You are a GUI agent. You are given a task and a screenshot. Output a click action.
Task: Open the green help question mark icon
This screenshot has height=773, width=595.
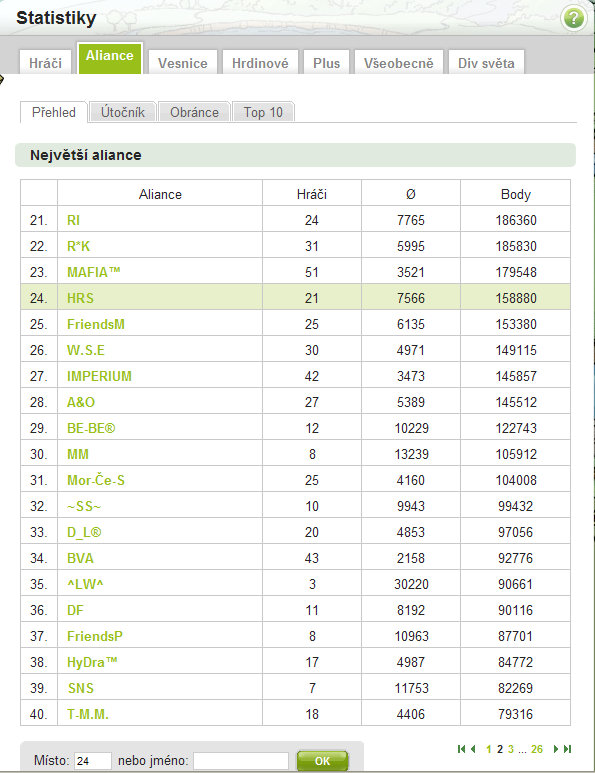click(x=573, y=18)
